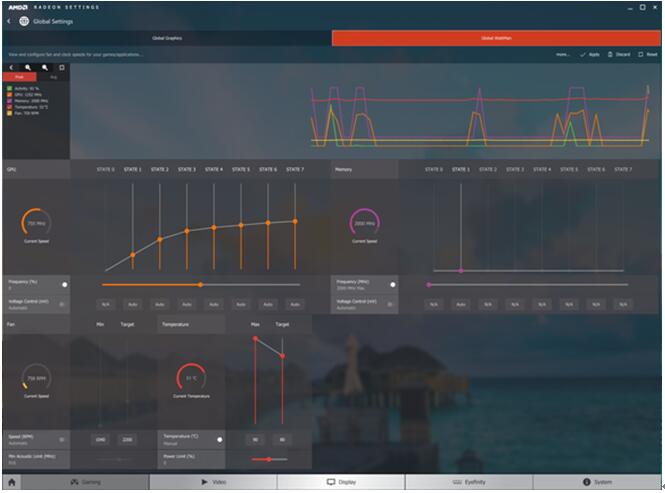Click the fan Min speed value field

click(101, 440)
